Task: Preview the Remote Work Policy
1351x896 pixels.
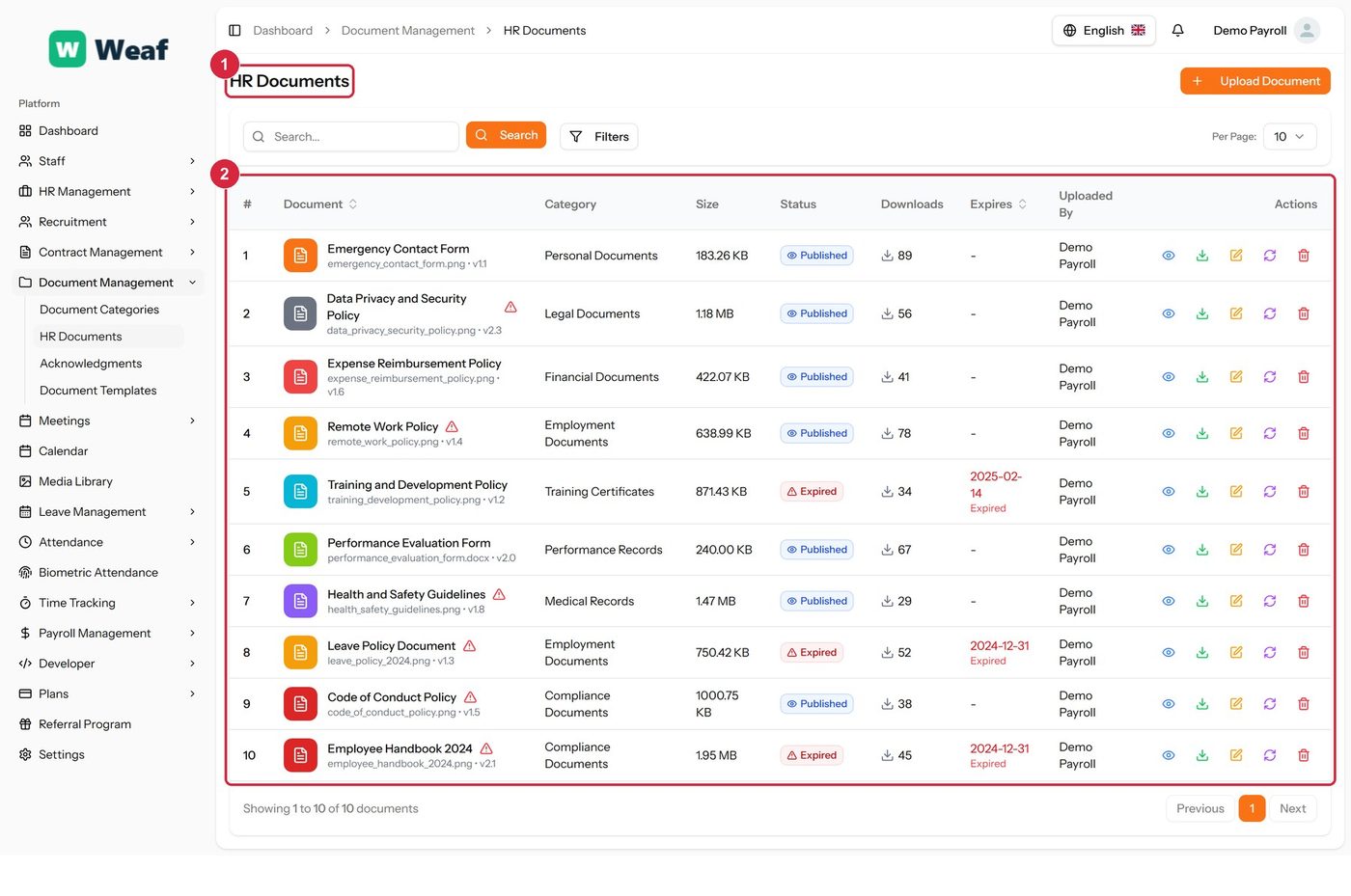Action: [x=1169, y=433]
